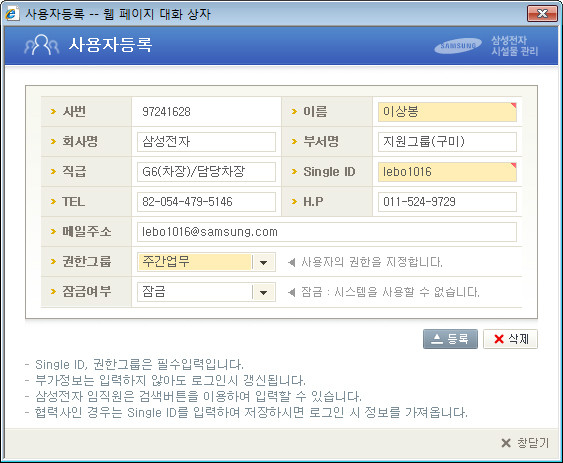Click the 사번 label

[x=74, y=111]
